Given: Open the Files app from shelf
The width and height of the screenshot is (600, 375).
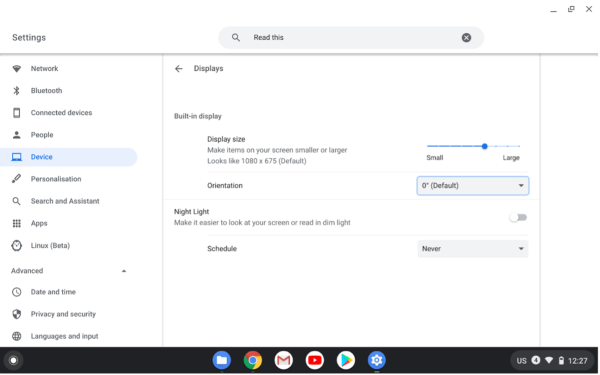Looking at the screenshot, I should [x=222, y=360].
